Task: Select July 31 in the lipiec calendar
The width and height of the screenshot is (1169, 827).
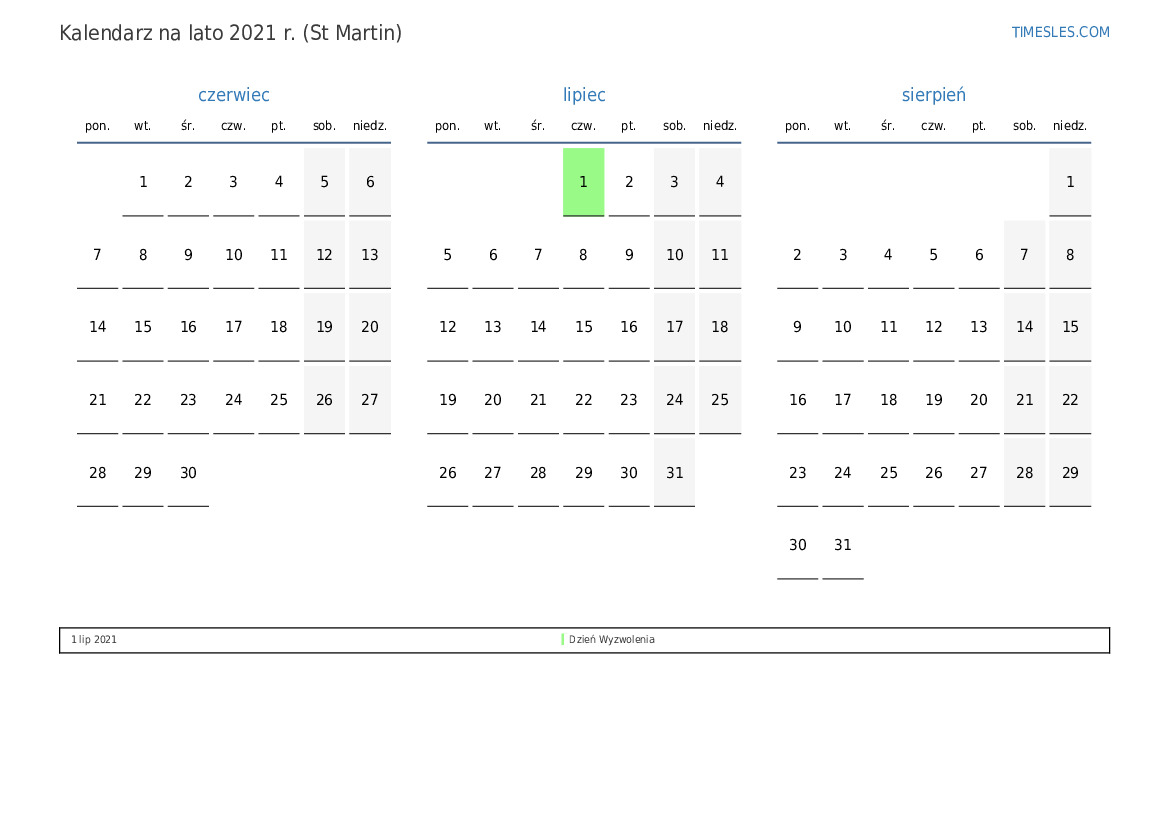Action: click(674, 473)
